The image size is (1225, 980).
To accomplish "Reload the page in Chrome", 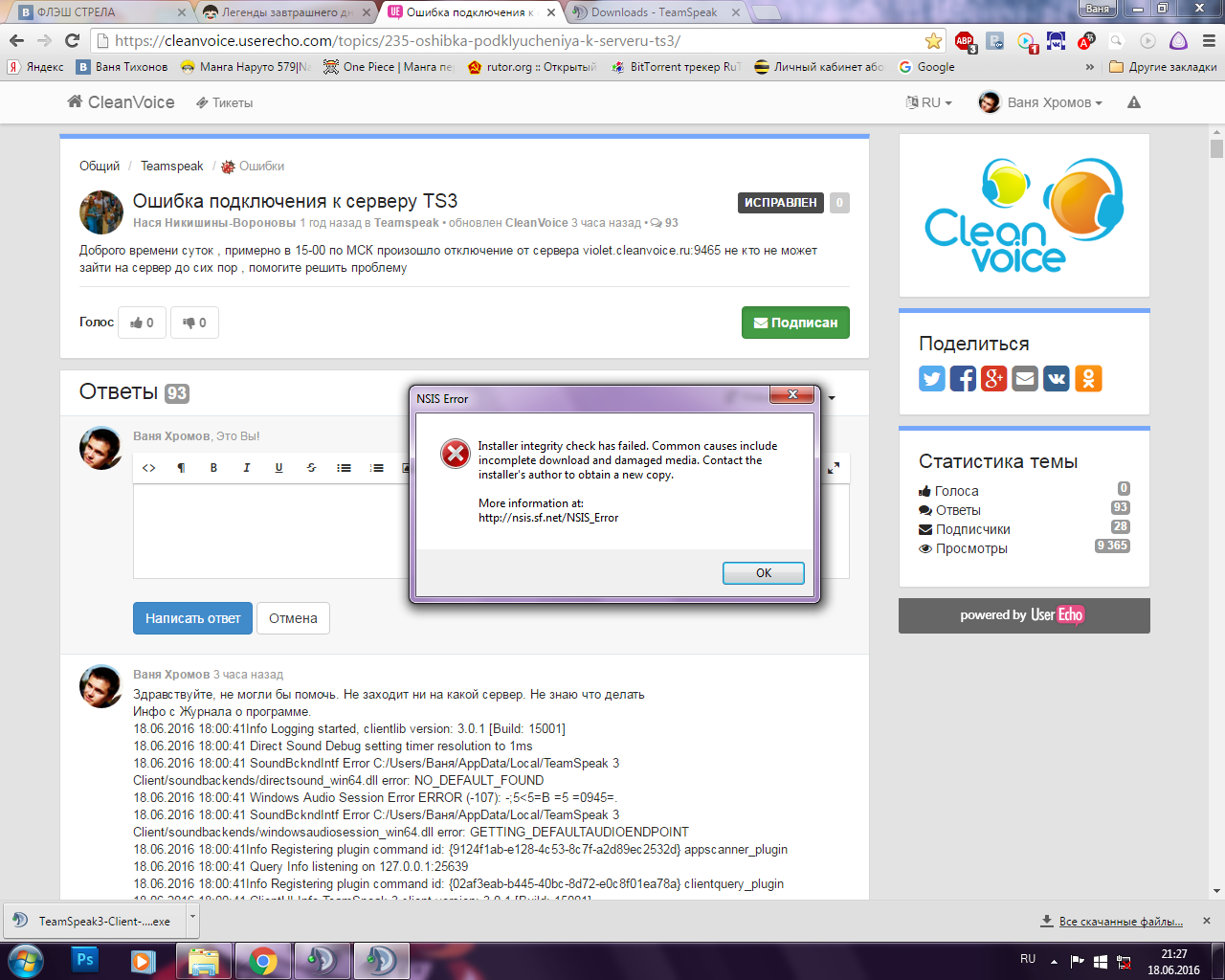I will [72, 41].
